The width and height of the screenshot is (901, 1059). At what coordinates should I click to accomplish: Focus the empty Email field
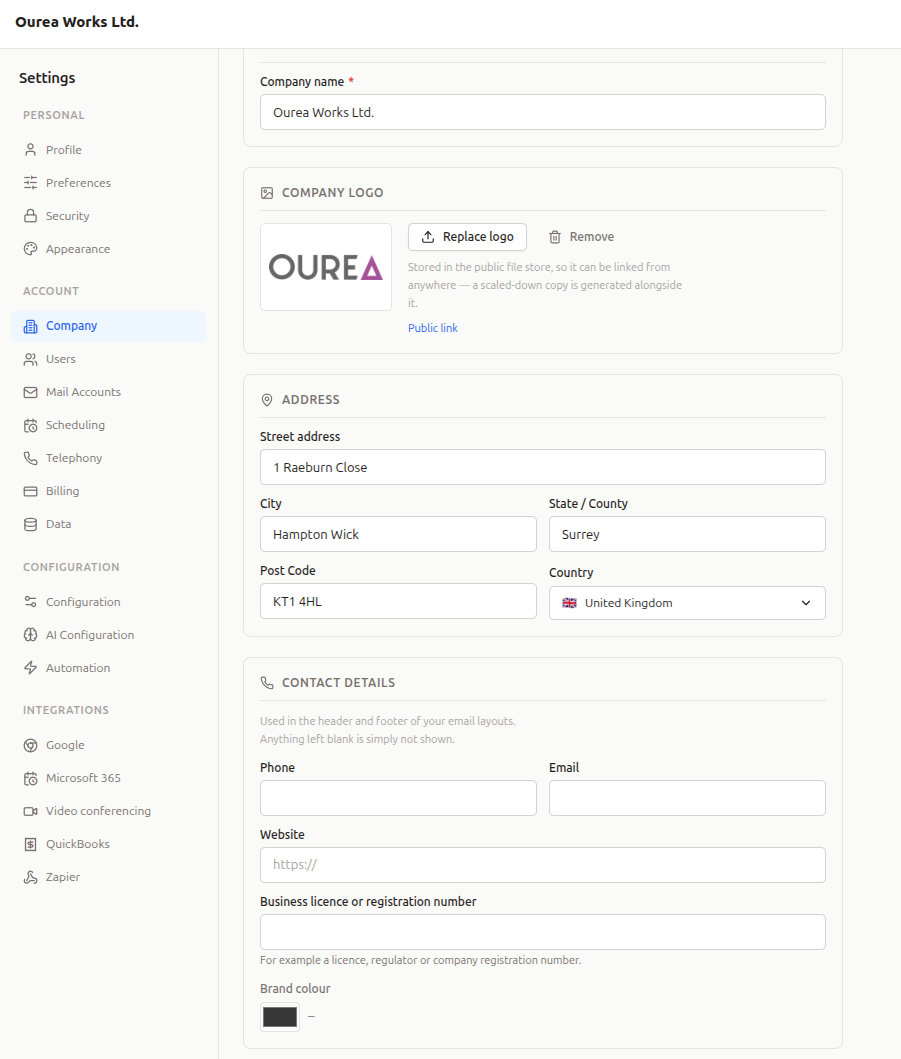click(687, 798)
